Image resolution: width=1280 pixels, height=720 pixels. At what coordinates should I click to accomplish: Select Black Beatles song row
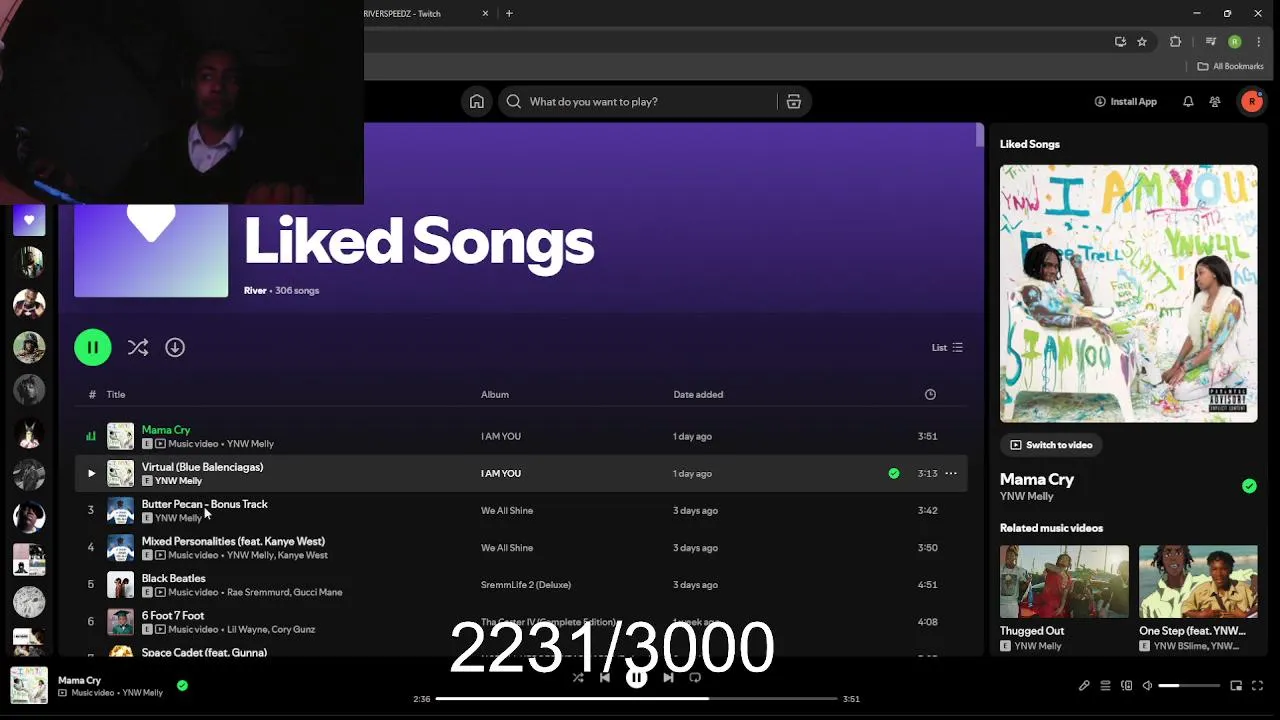click(521, 584)
